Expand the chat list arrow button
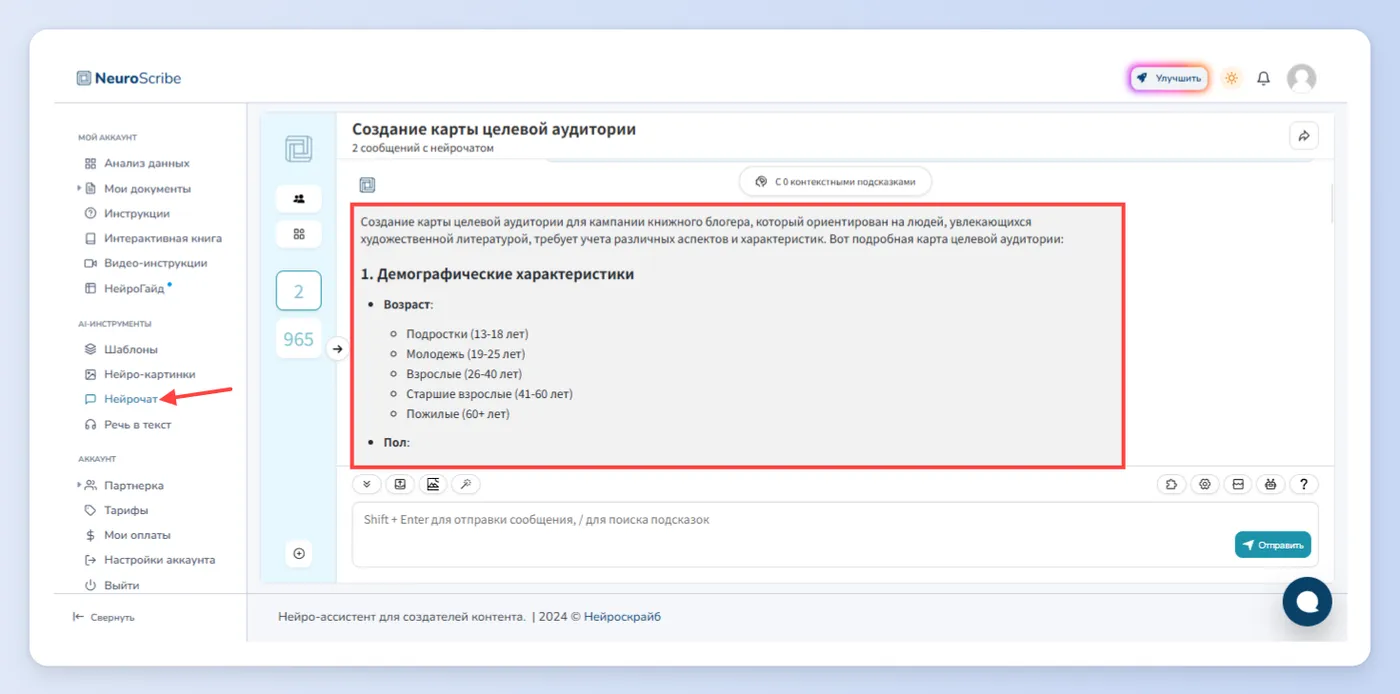 pos(338,349)
